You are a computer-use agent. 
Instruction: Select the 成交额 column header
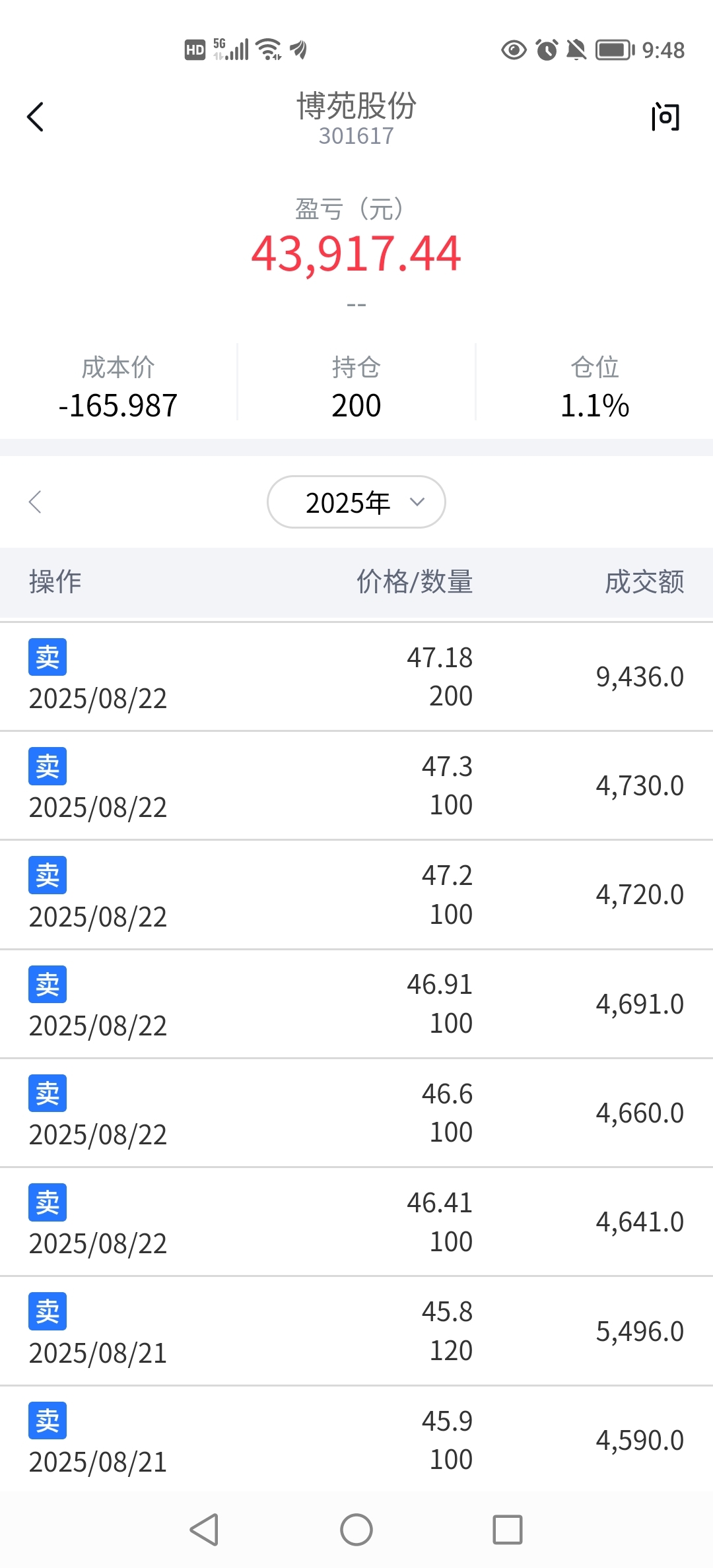click(x=644, y=582)
